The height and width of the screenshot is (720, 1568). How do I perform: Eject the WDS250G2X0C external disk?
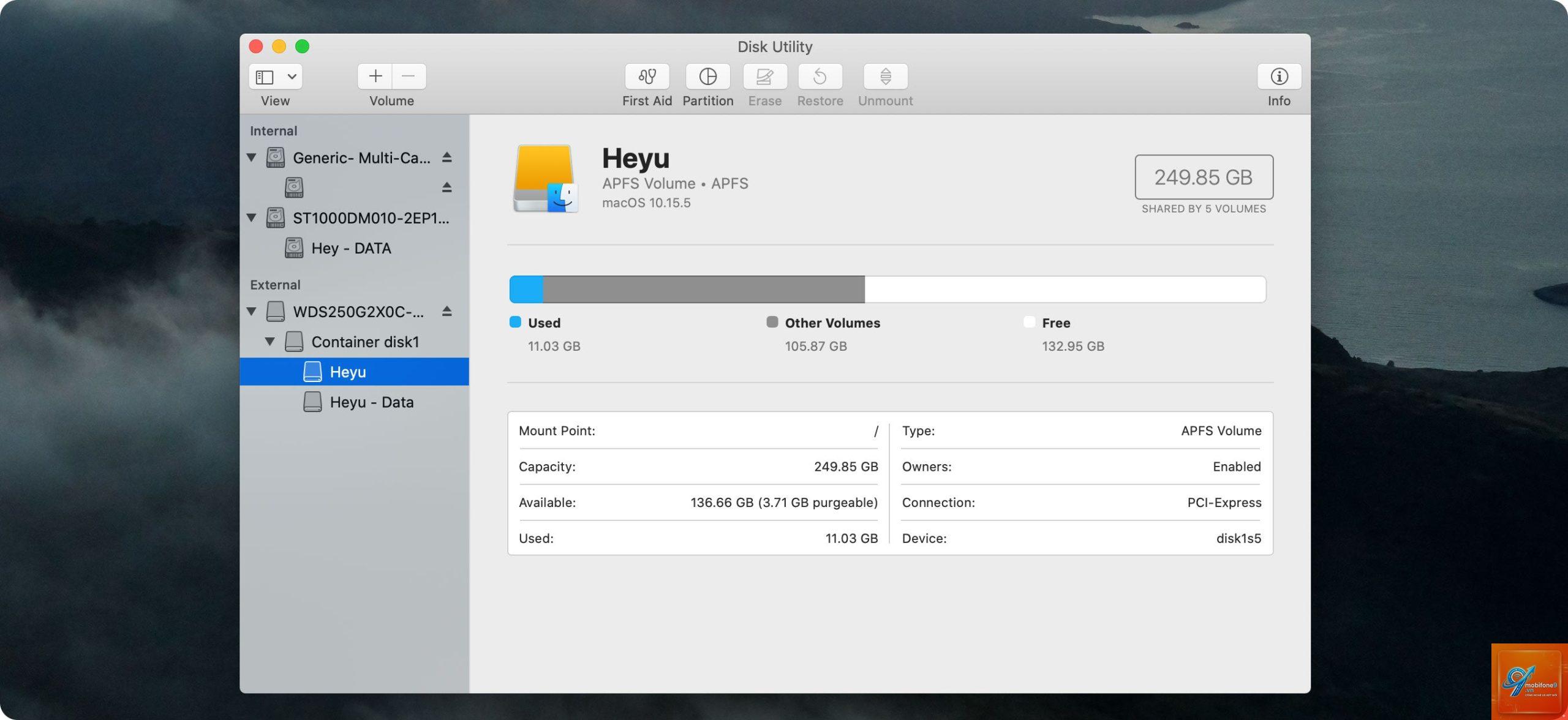click(x=447, y=311)
